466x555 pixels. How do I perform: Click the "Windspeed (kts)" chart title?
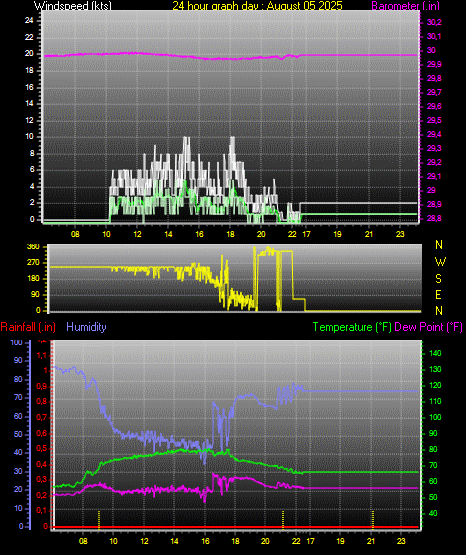[x=73, y=5]
